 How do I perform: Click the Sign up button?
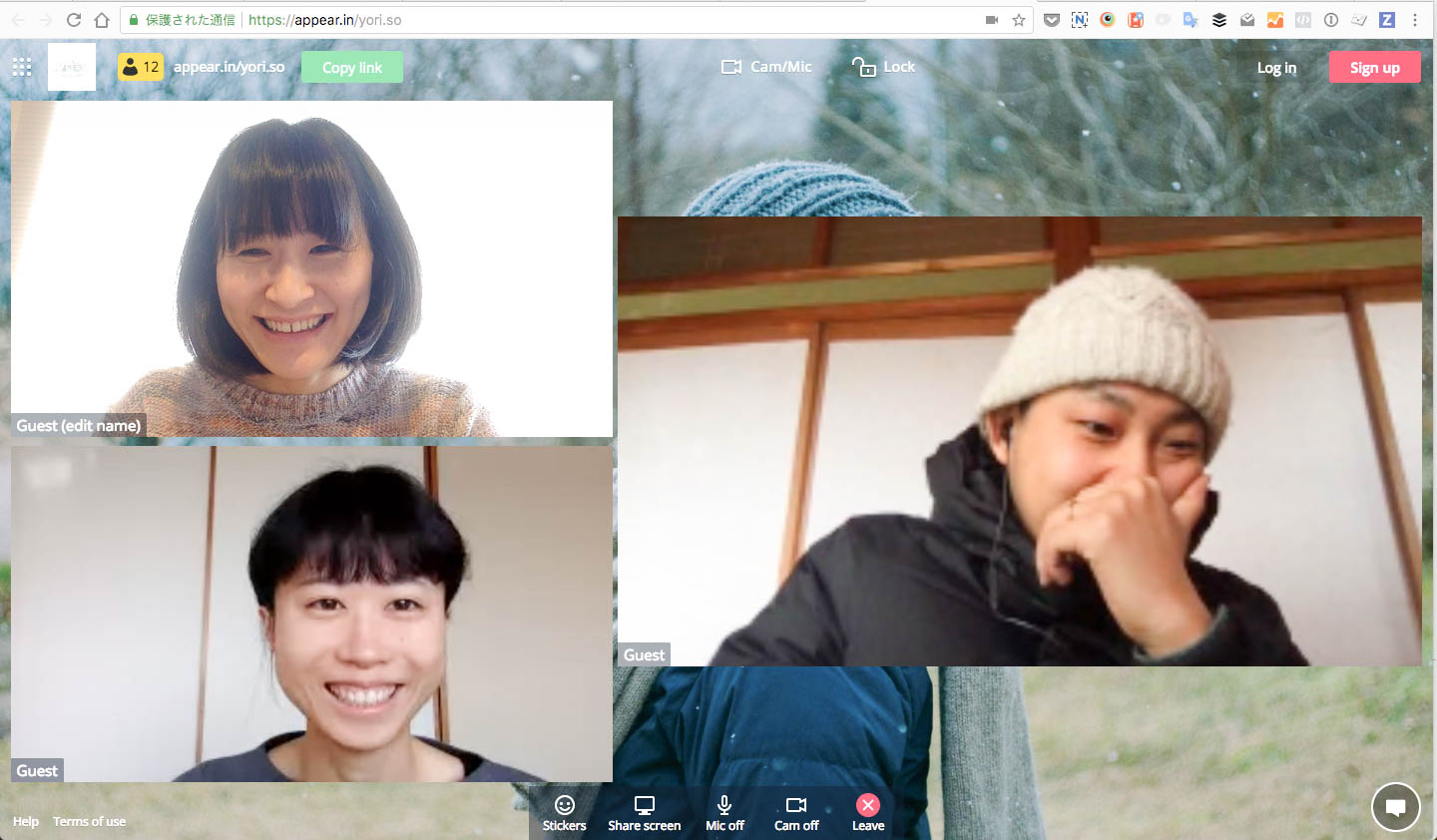1375,67
